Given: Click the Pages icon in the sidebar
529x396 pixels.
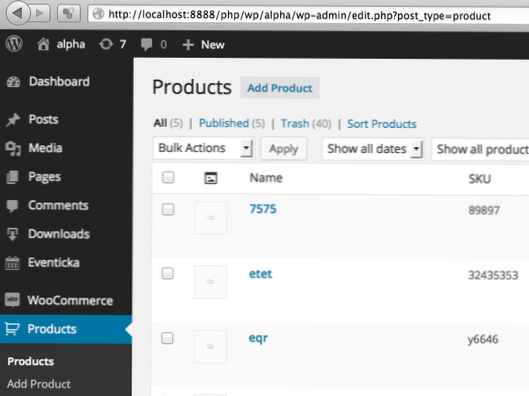Looking at the screenshot, I should tap(12, 177).
